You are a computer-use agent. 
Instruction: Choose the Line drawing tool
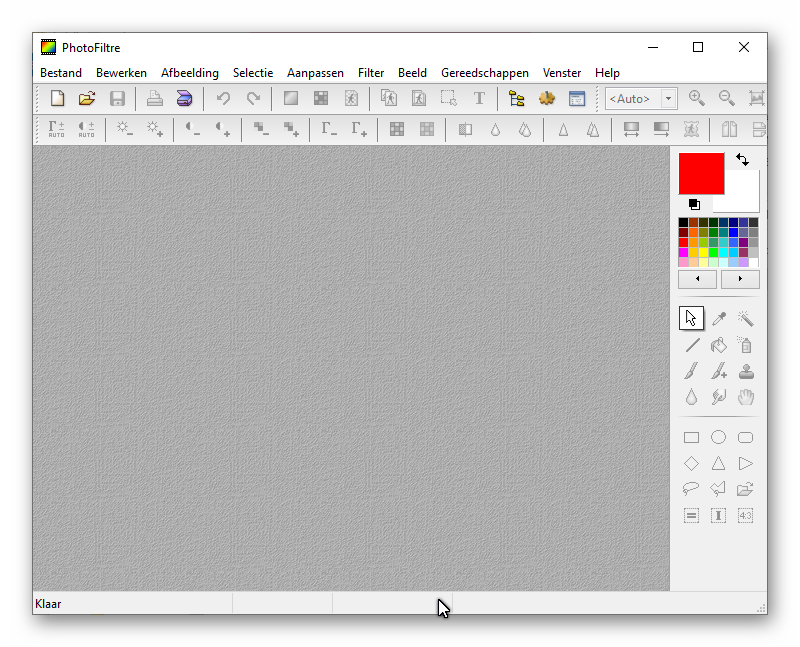[691, 345]
